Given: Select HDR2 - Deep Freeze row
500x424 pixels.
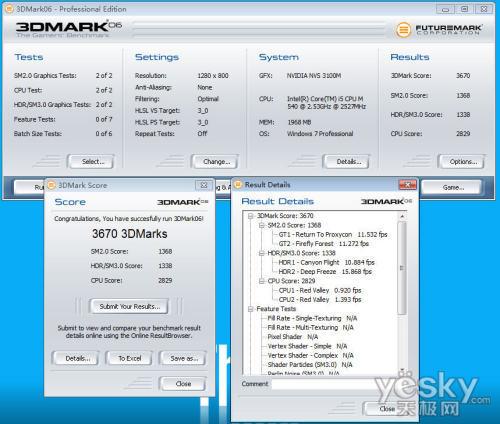Looking at the screenshot, I should pos(325,272).
